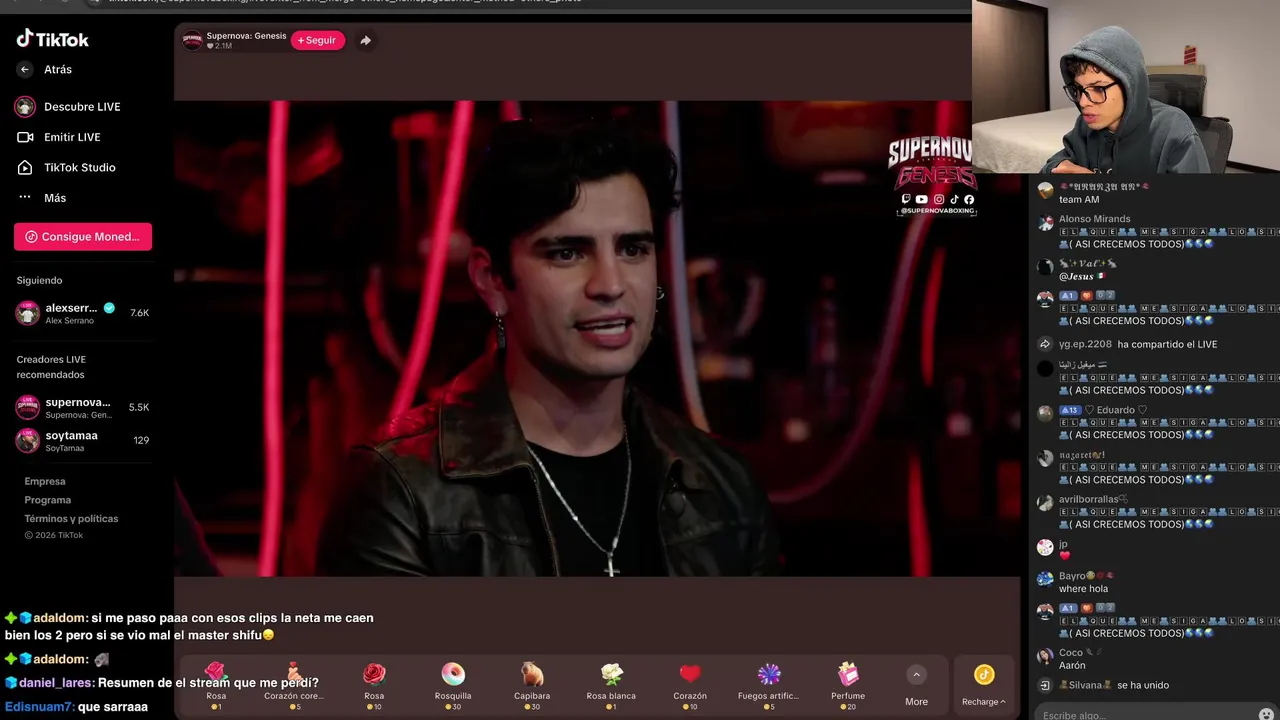Screen dimensions: 1280x720
Task: Expand More gifts
Action: point(917,685)
